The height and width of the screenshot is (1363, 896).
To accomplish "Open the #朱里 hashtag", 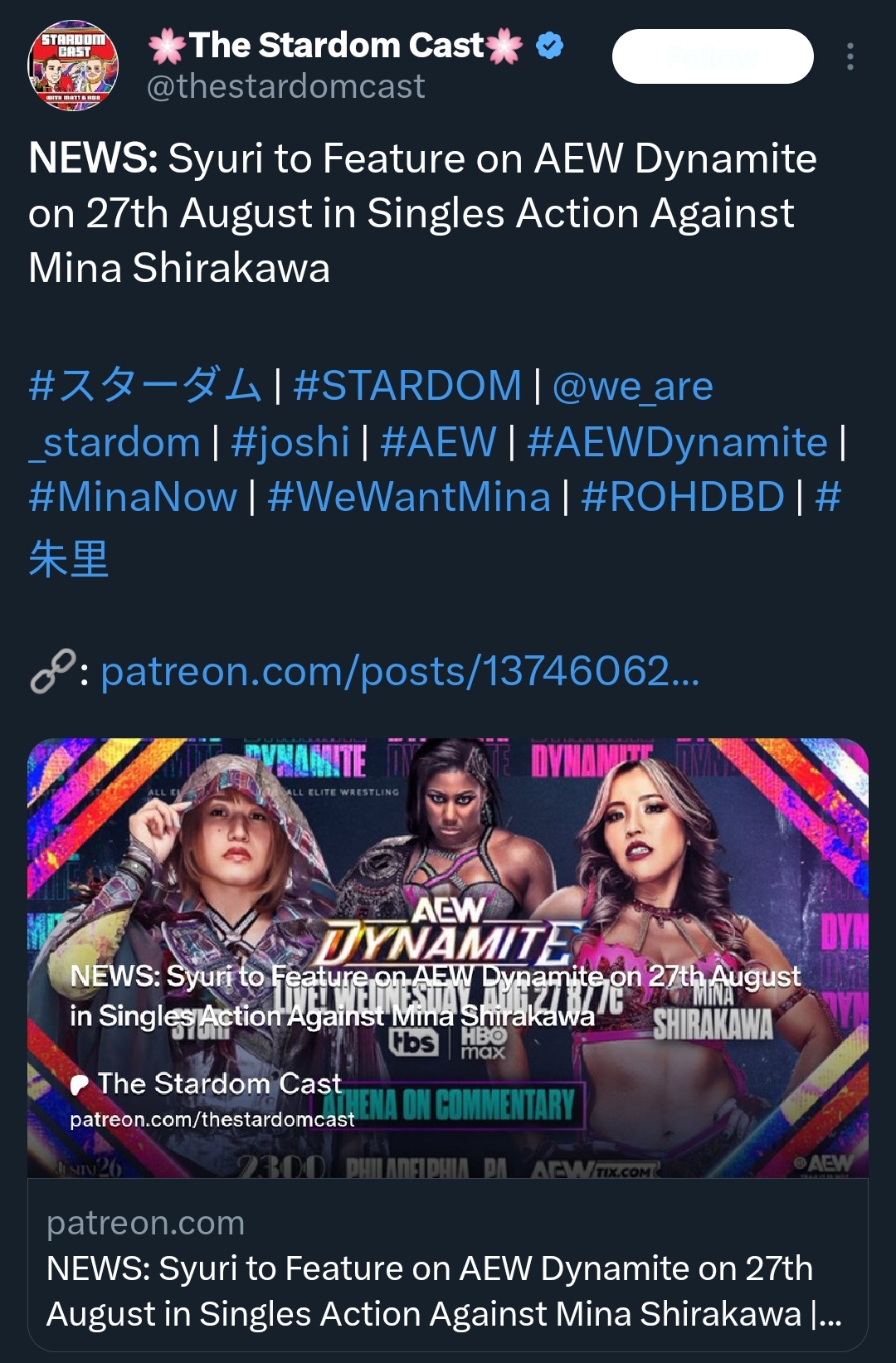I will (x=68, y=558).
